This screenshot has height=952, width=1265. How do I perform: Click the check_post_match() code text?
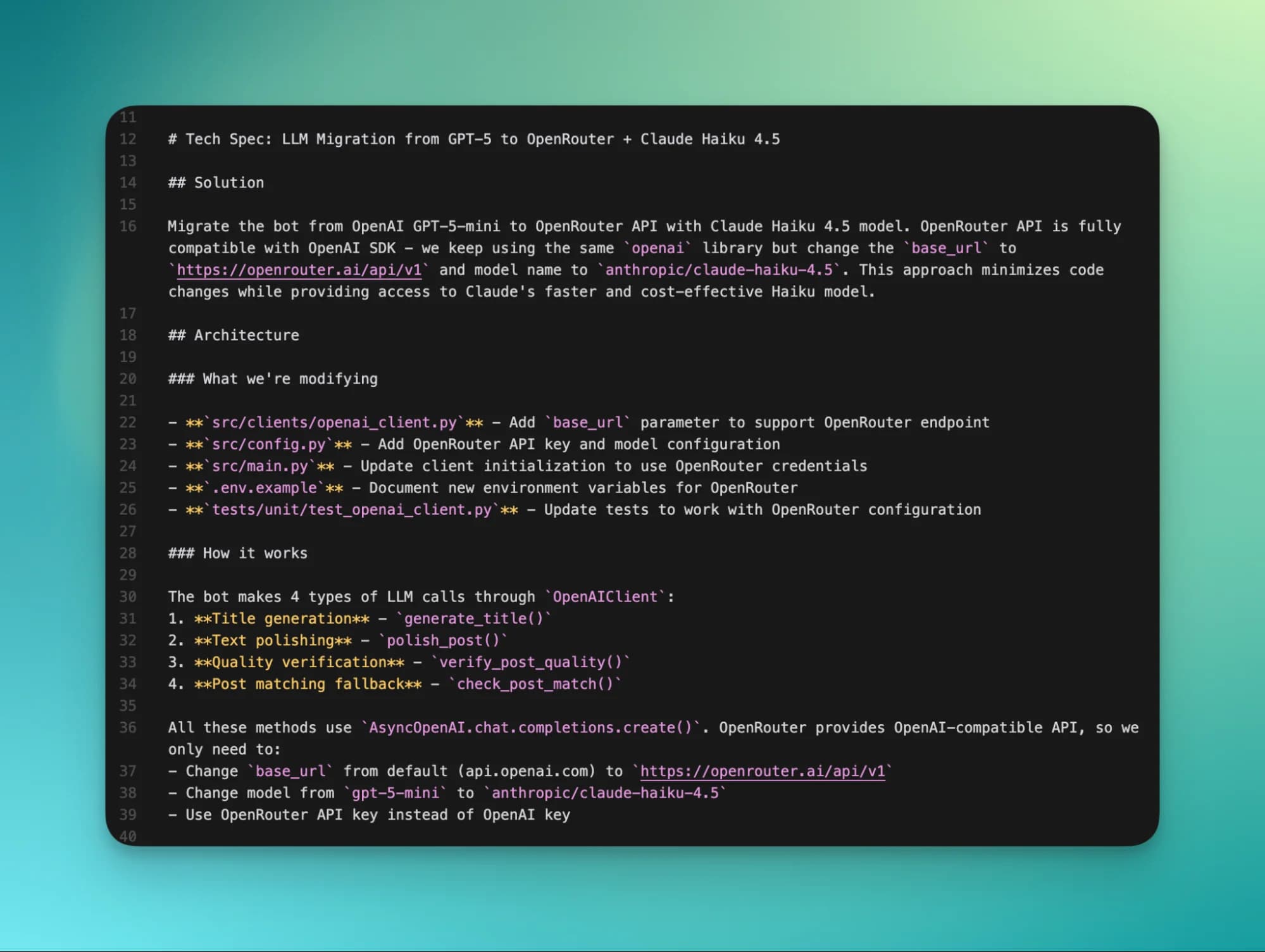click(535, 684)
